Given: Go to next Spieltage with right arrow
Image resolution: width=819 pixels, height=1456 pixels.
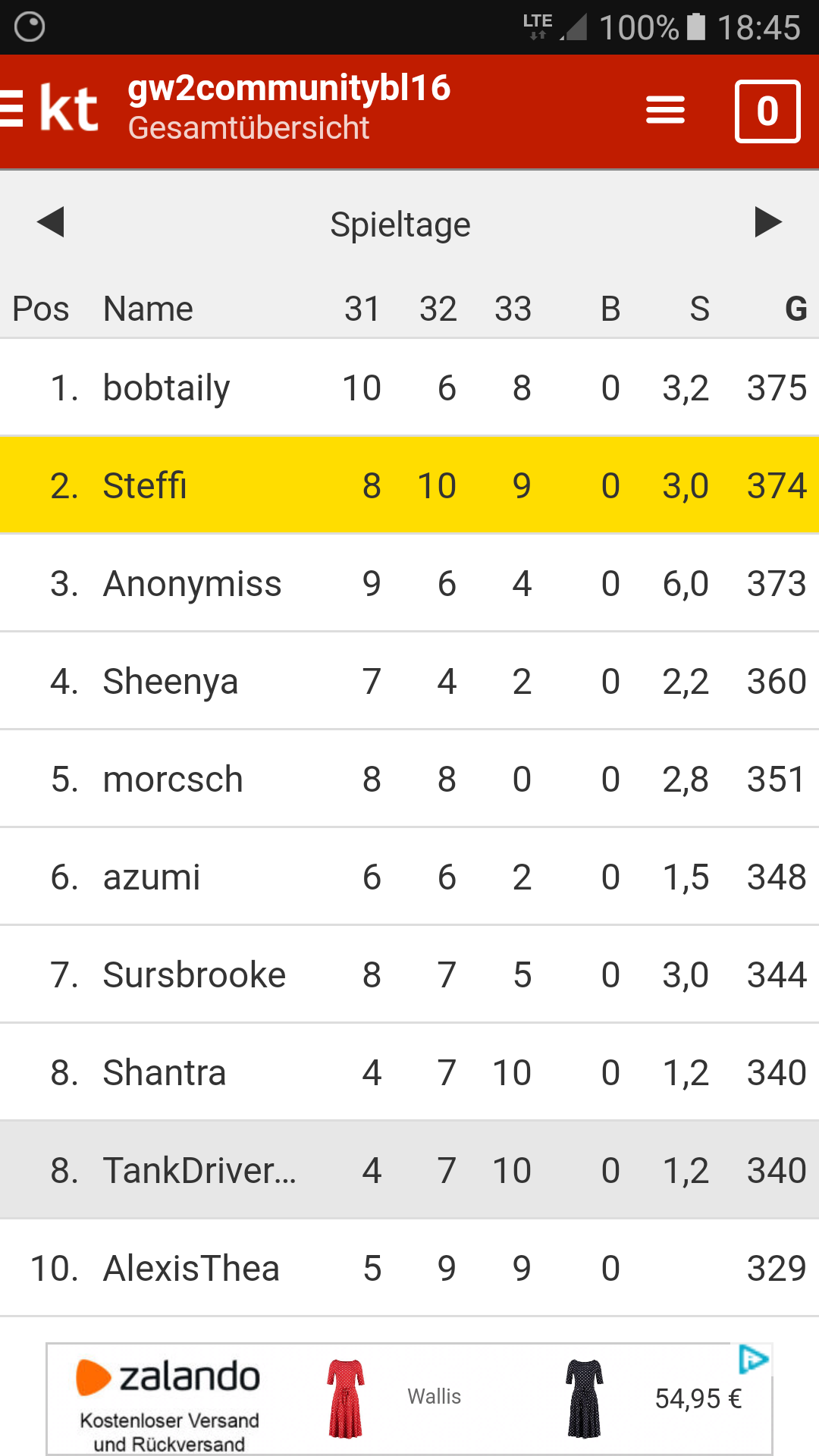Looking at the screenshot, I should pos(767,222).
